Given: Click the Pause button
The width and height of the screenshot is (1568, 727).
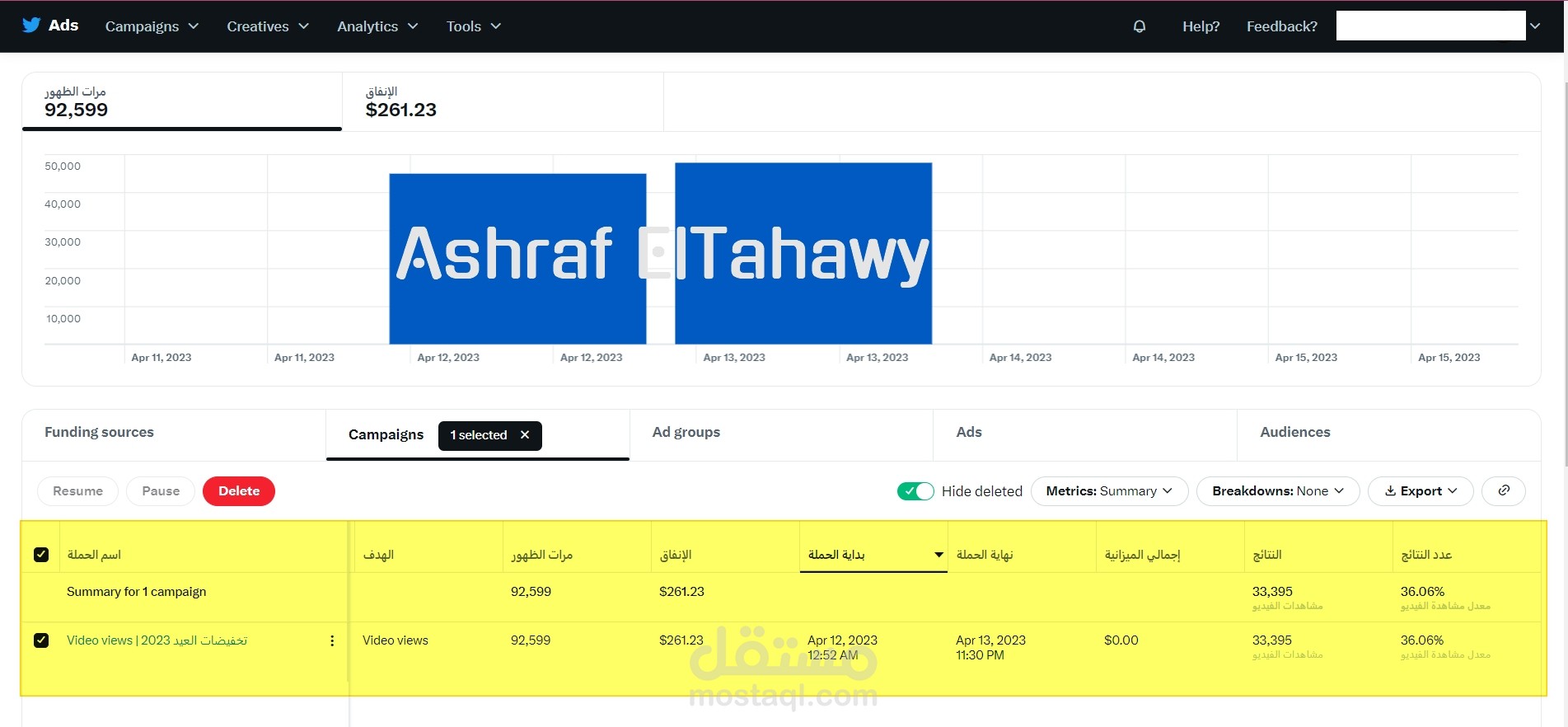Looking at the screenshot, I should (x=161, y=490).
